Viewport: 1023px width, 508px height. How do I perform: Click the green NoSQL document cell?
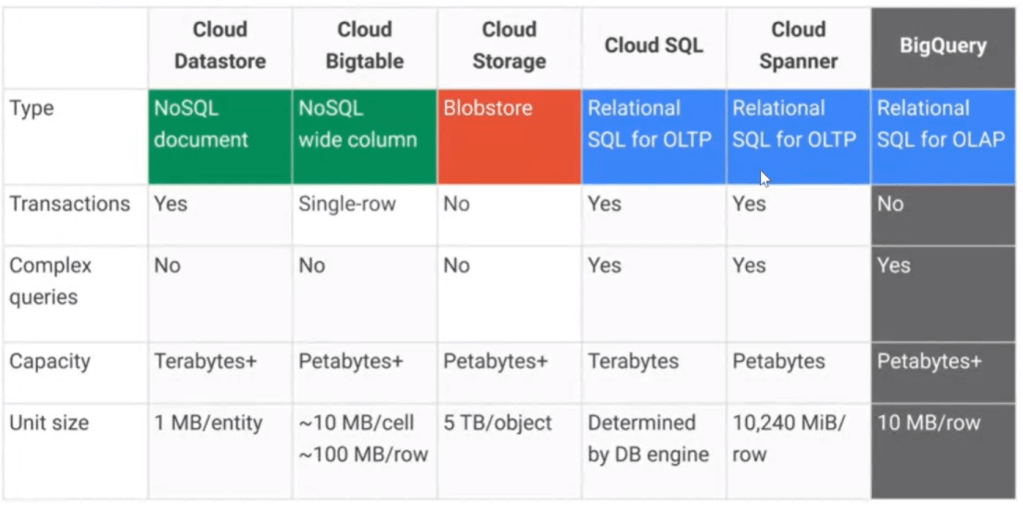point(220,136)
